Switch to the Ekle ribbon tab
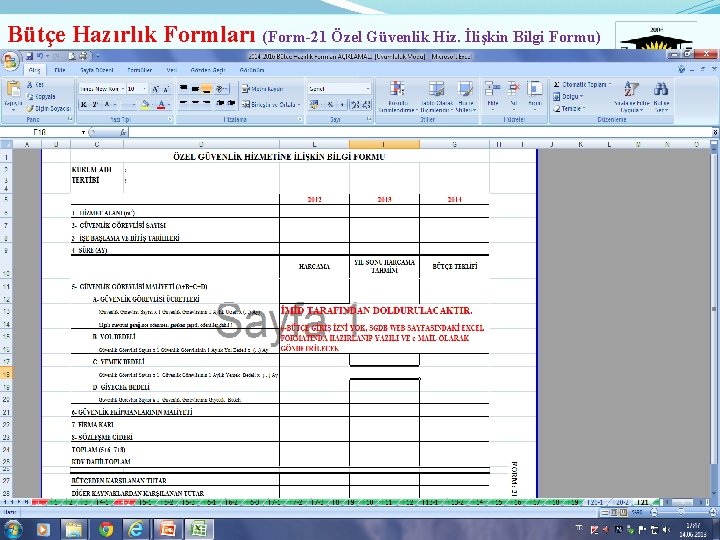 (60, 70)
